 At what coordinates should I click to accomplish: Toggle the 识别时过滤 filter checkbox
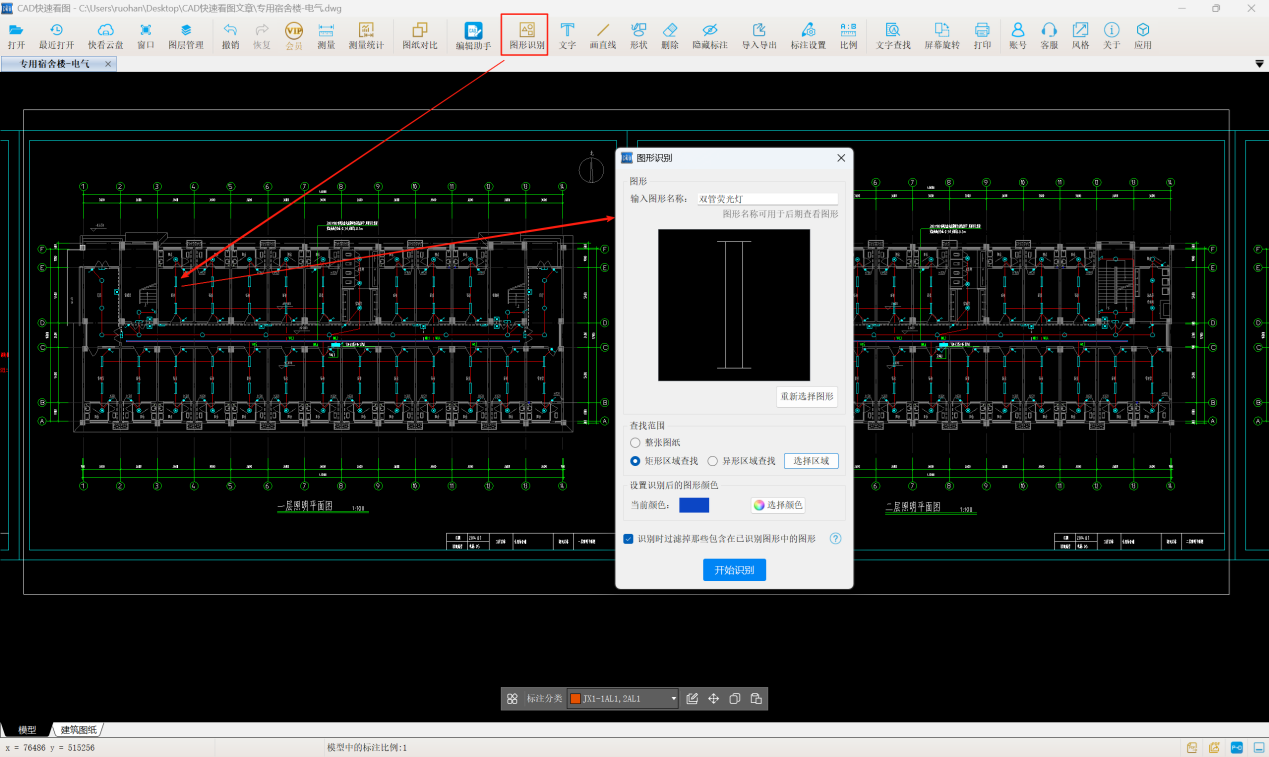pos(629,539)
